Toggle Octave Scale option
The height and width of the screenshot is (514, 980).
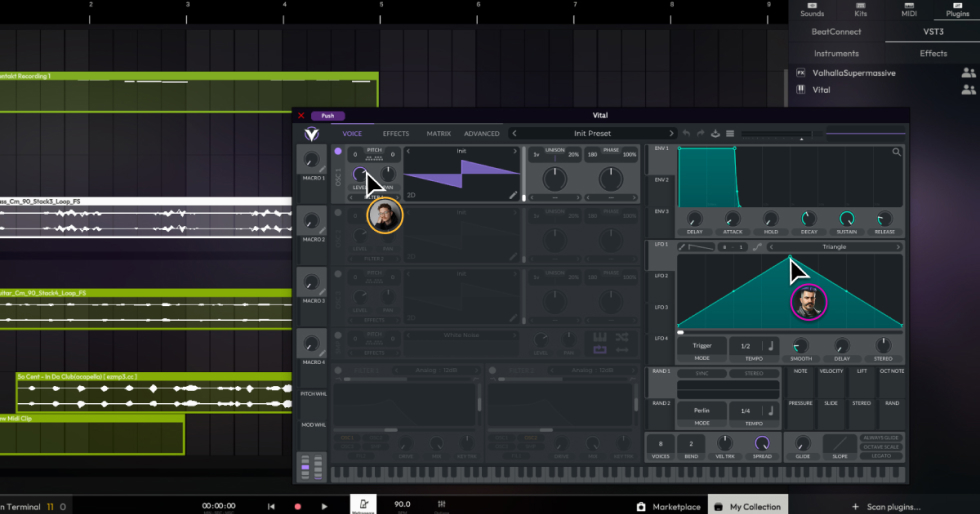click(881, 447)
